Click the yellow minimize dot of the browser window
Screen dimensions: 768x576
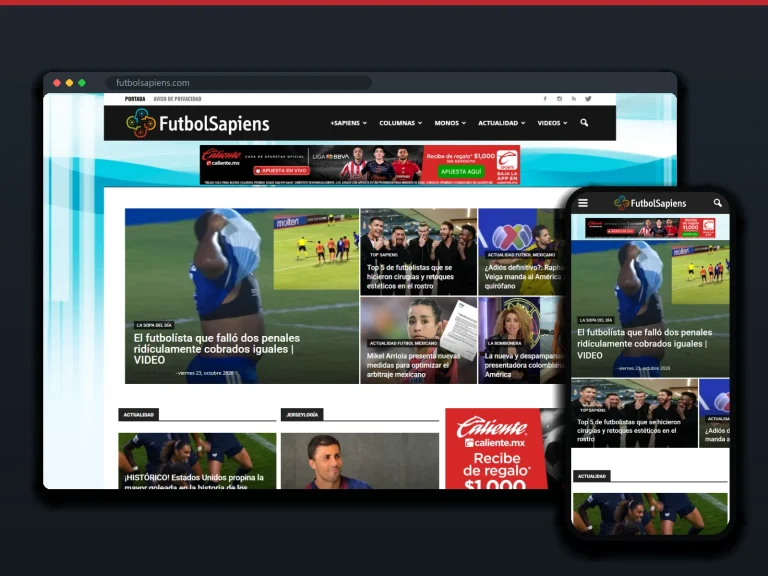(x=70, y=83)
